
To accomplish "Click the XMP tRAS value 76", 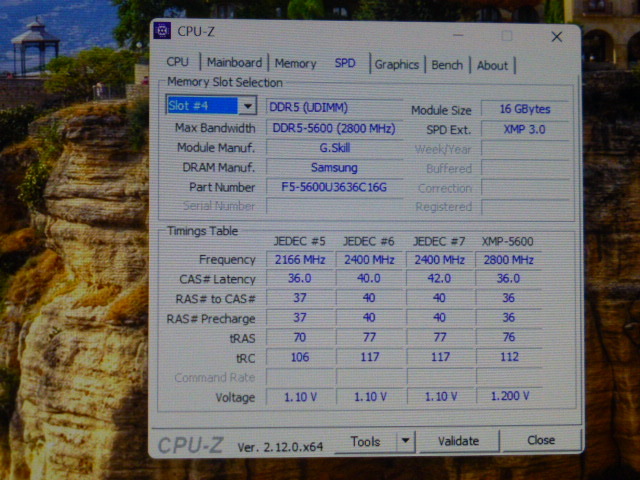I will point(509,337).
